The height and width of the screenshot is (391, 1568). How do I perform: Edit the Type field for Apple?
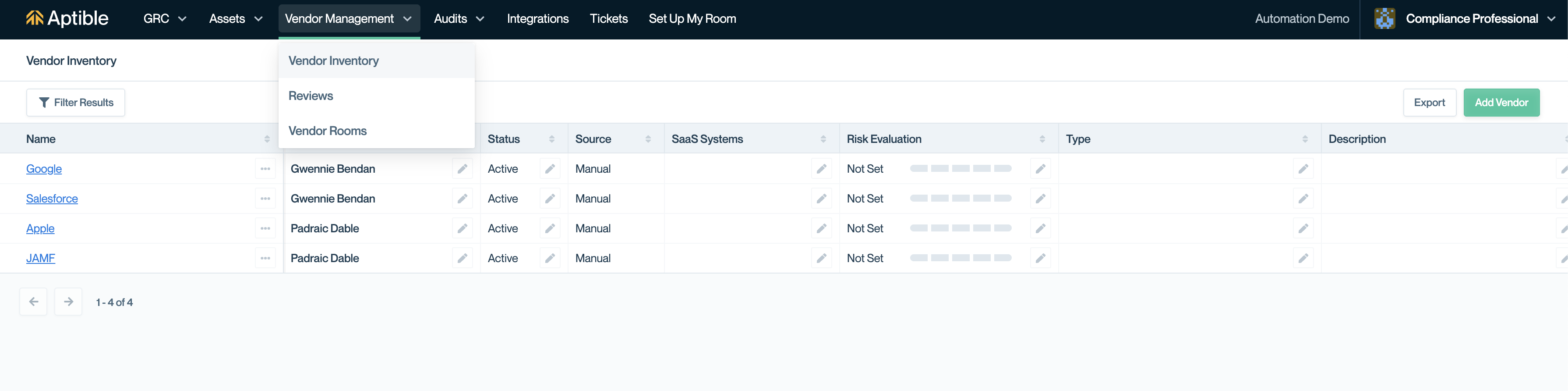coord(1304,228)
